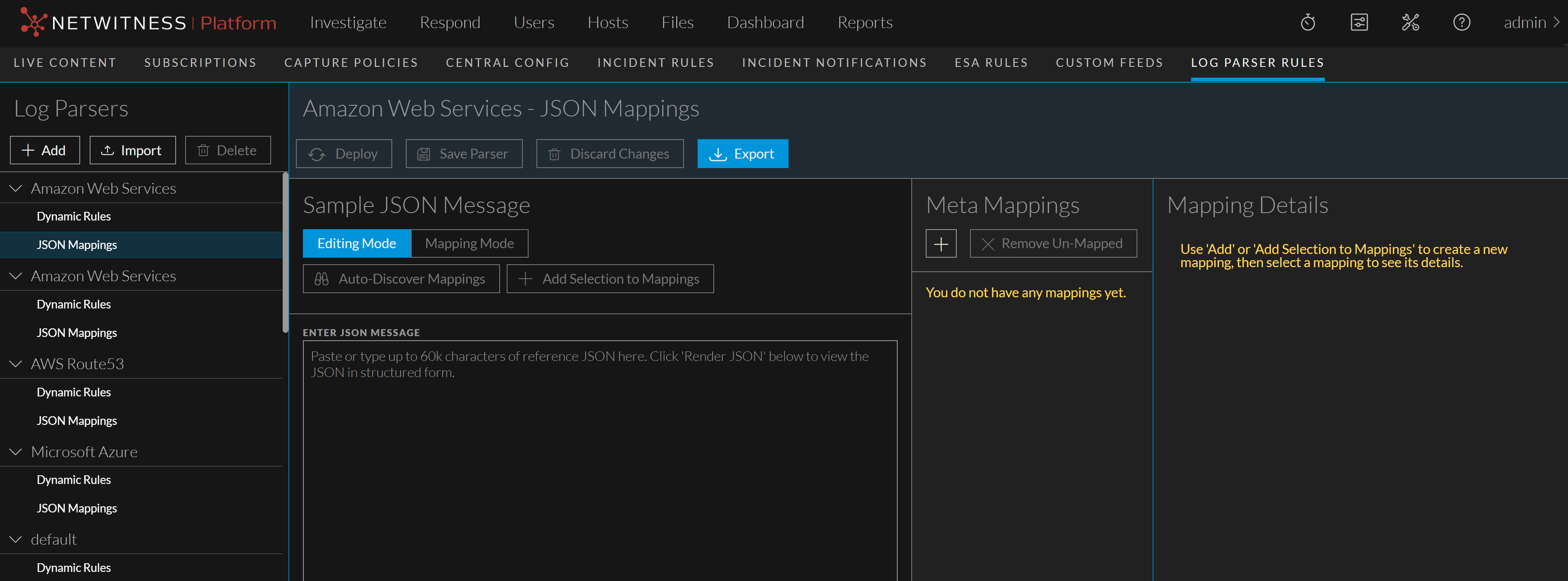The width and height of the screenshot is (1568, 581).
Task: Select the Save Parser disk icon
Action: [x=424, y=154]
